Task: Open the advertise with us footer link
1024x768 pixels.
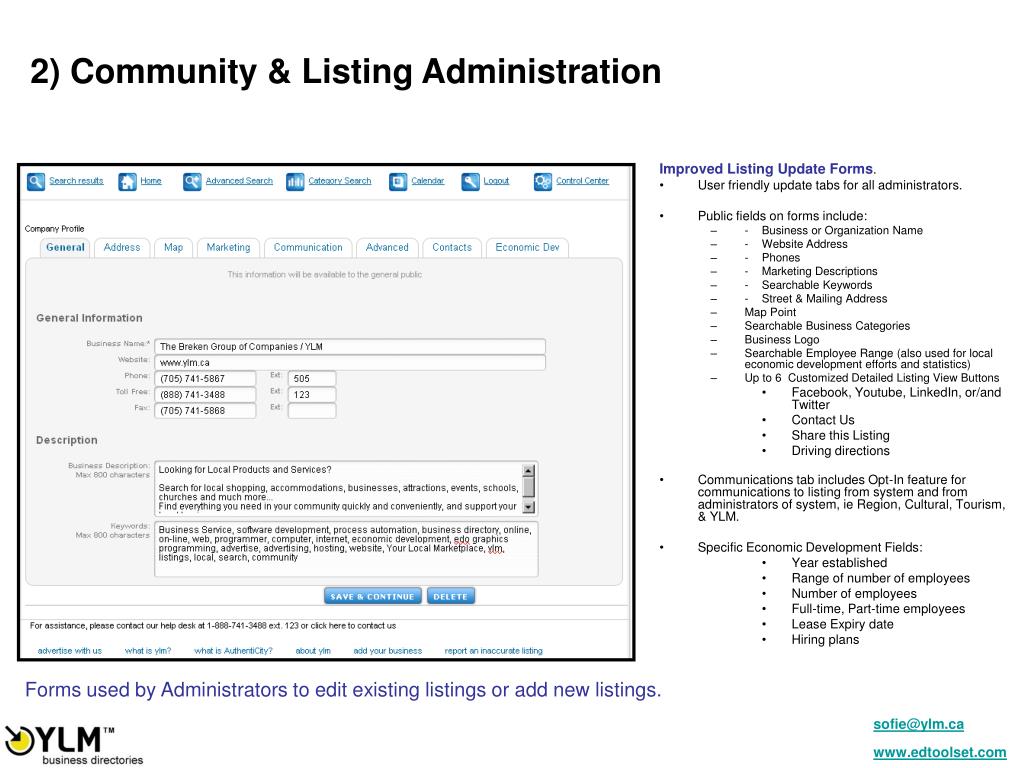Action: click(x=70, y=651)
